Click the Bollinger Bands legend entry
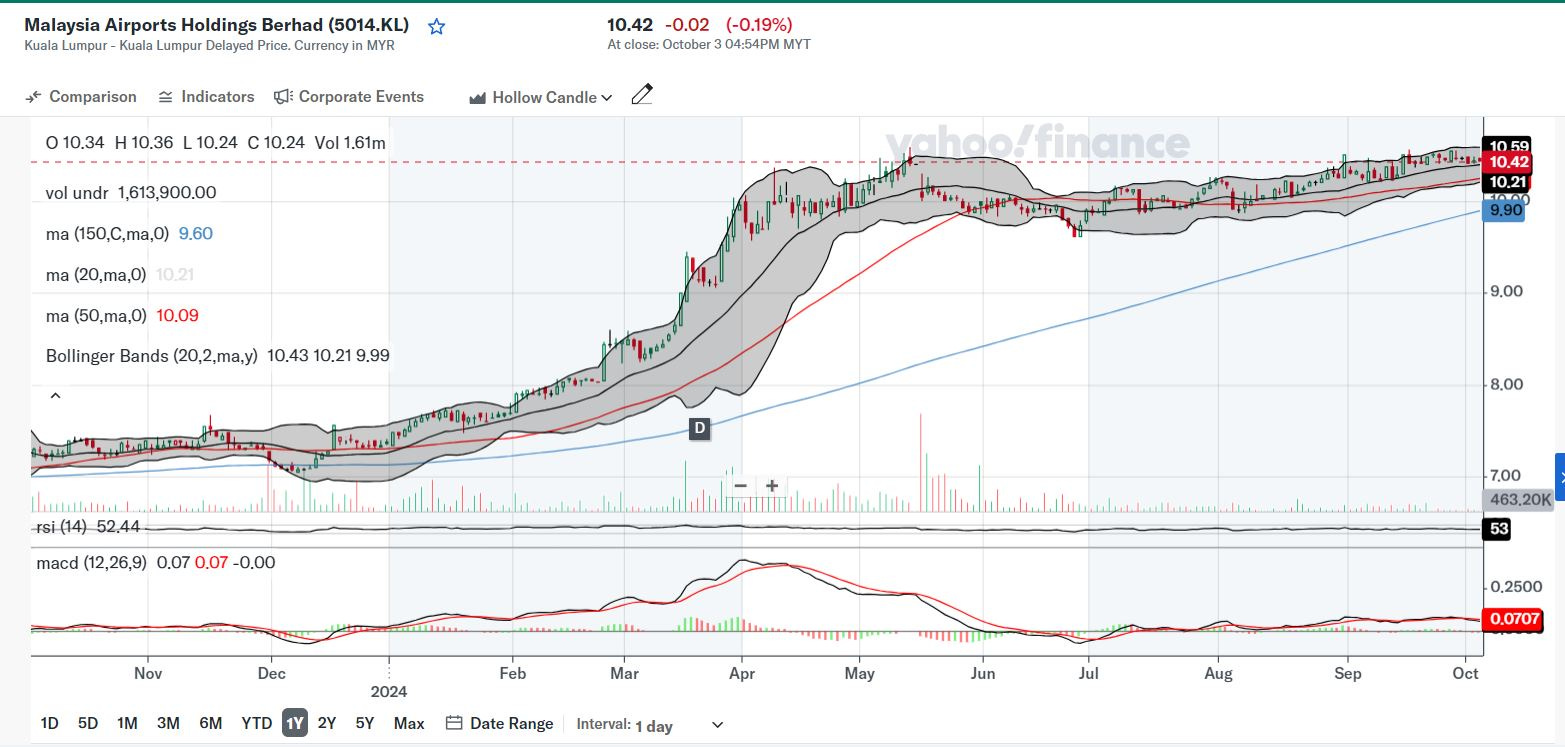 [x=217, y=355]
